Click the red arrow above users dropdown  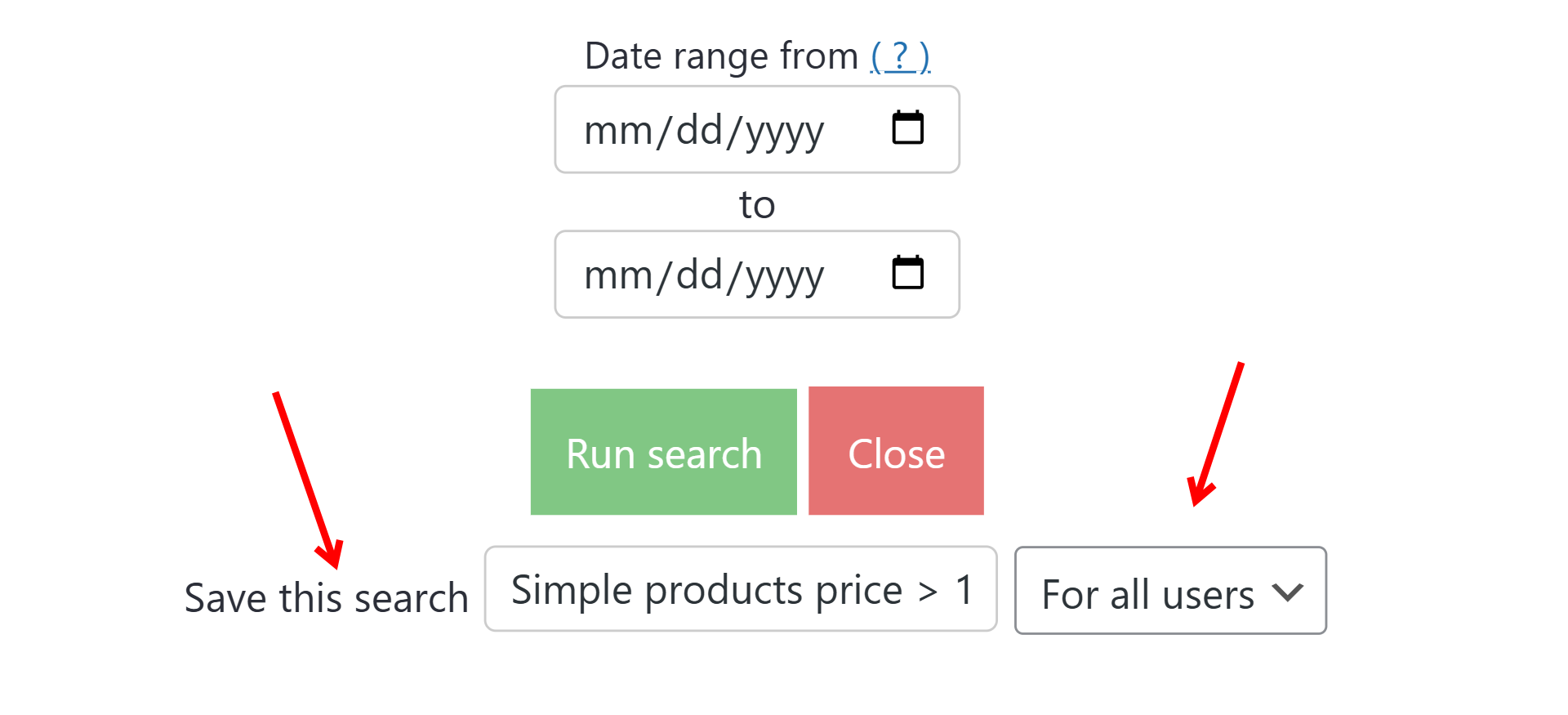(x=1216, y=433)
